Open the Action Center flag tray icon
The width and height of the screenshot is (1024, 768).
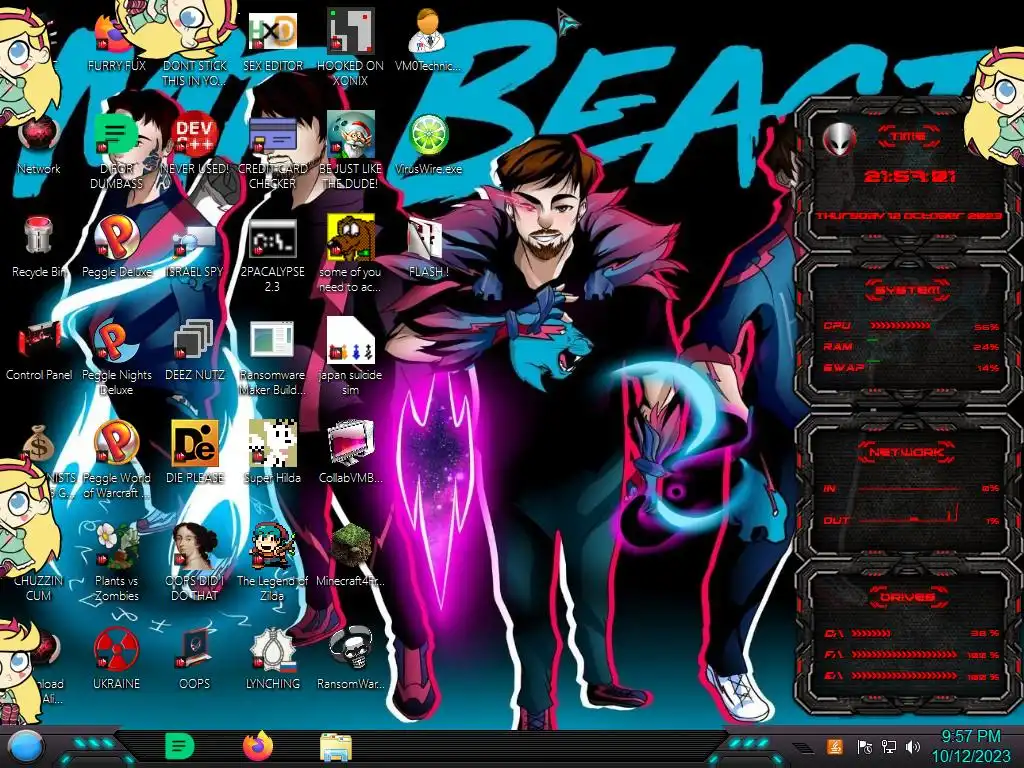tap(864, 746)
